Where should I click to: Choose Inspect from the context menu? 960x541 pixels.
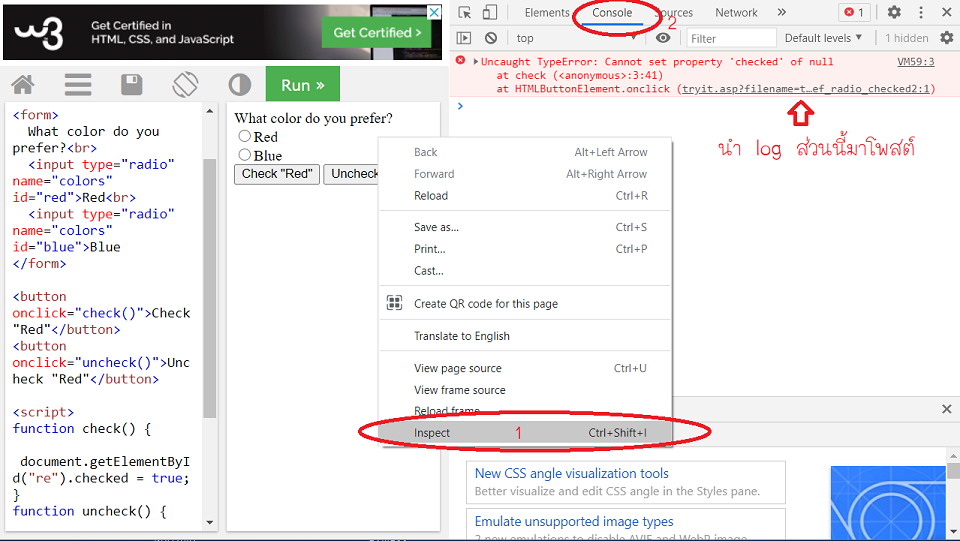click(x=432, y=433)
